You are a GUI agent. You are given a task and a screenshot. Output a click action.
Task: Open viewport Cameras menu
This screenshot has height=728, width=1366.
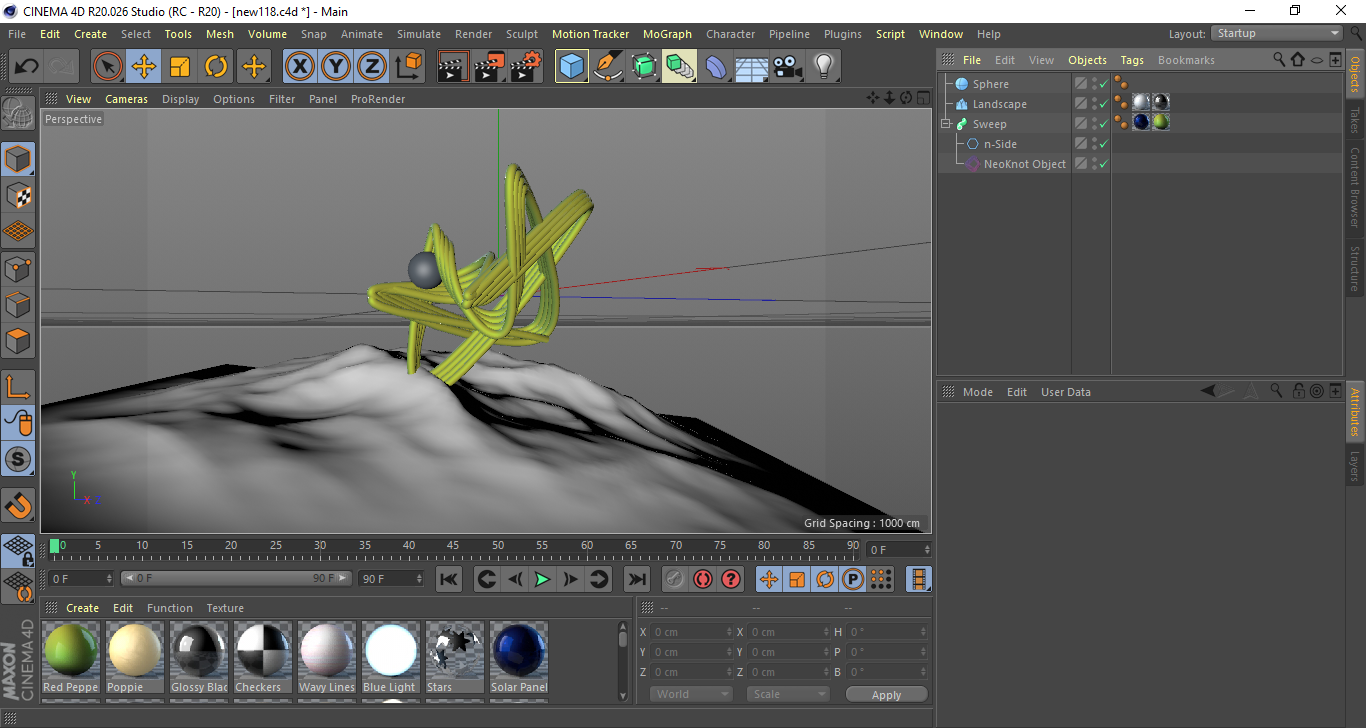pos(126,99)
